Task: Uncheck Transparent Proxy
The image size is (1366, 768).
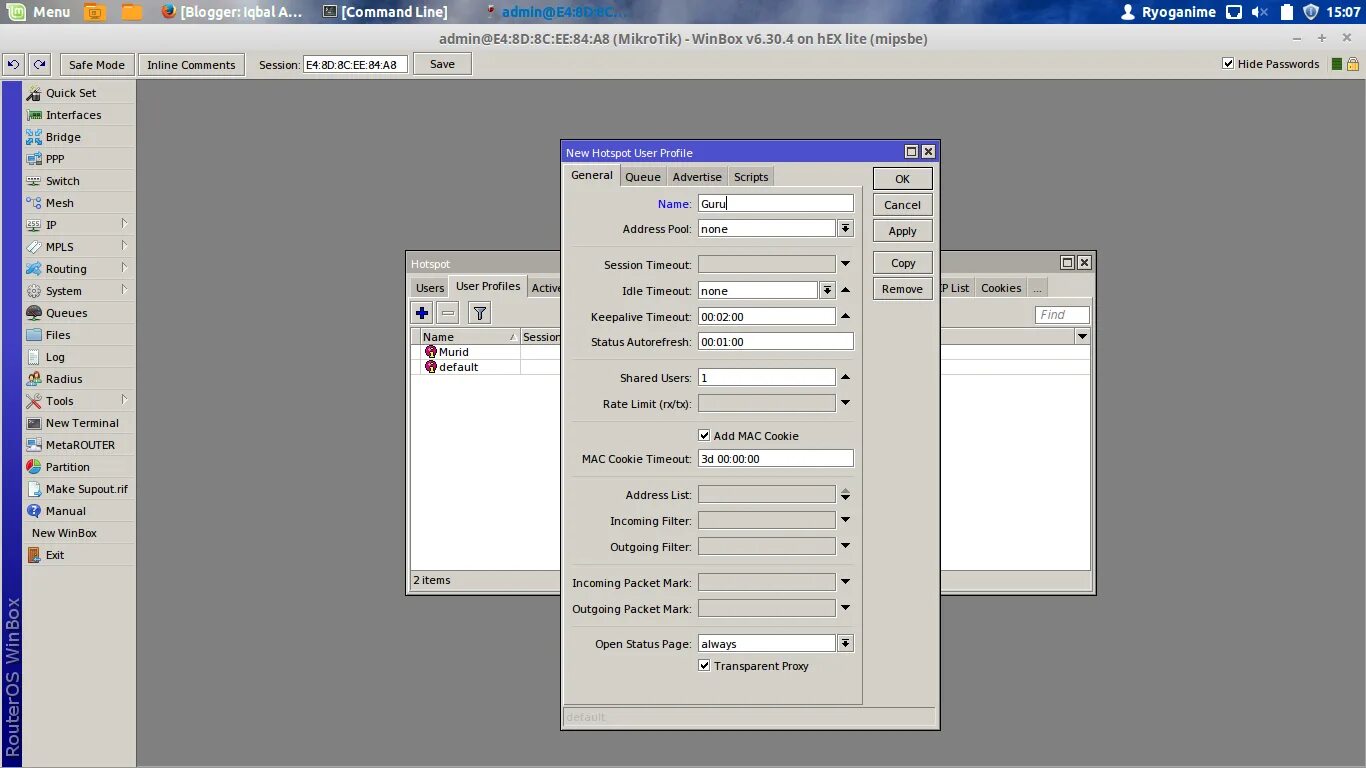Action: [x=704, y=666]
